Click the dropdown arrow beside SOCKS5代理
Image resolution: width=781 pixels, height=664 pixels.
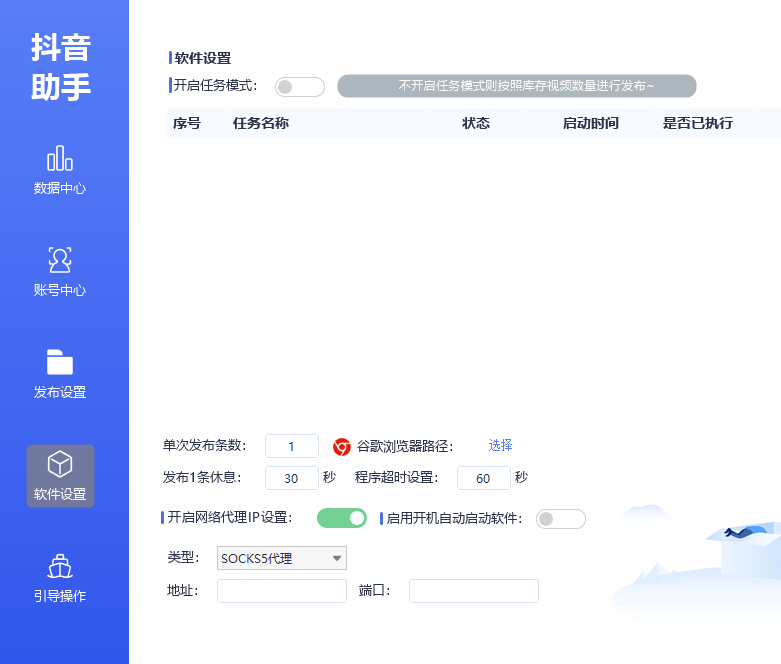point(337,558)
